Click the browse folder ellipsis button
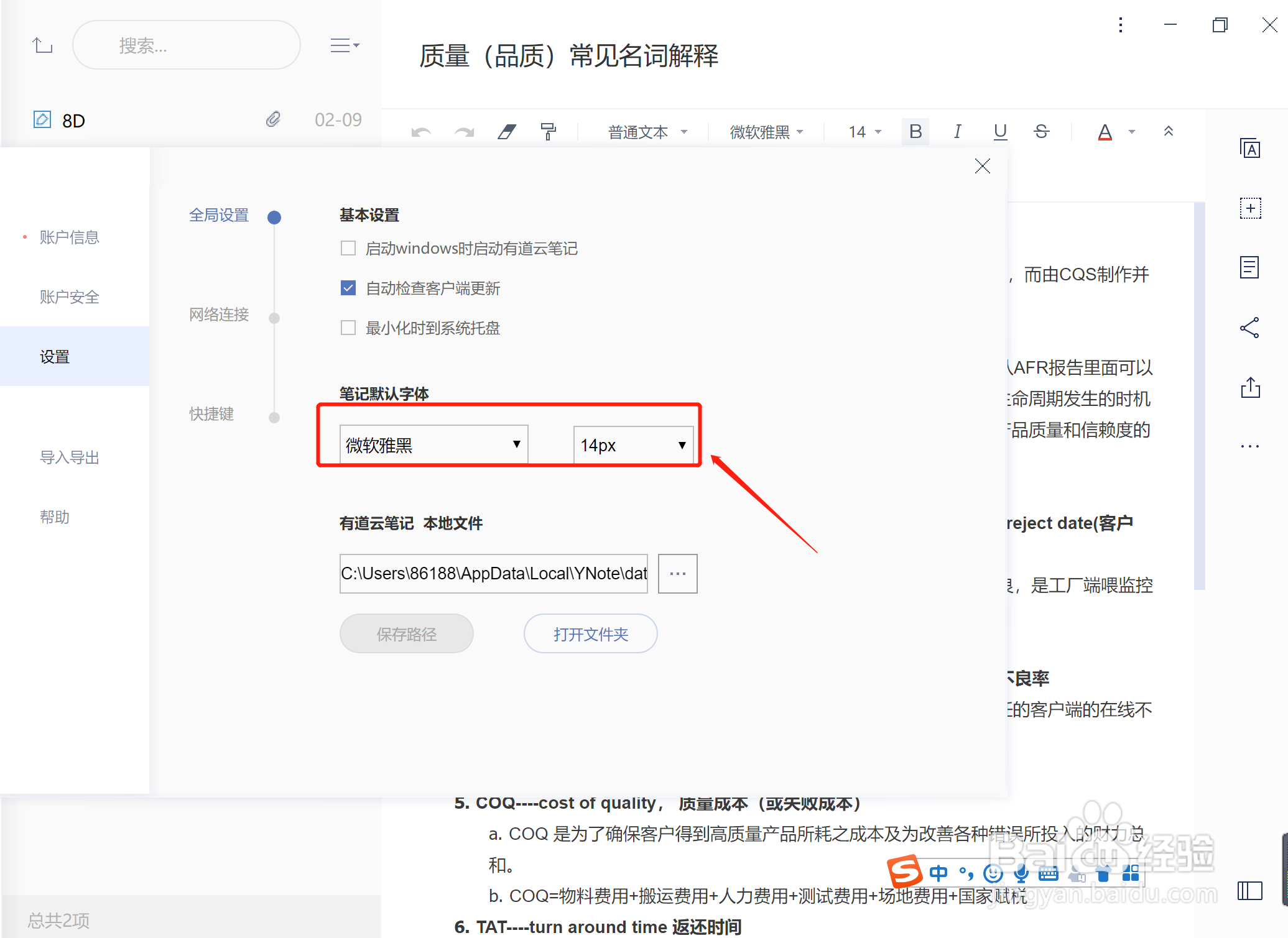Screen dimensions: 1288x938 click(677, 573)
